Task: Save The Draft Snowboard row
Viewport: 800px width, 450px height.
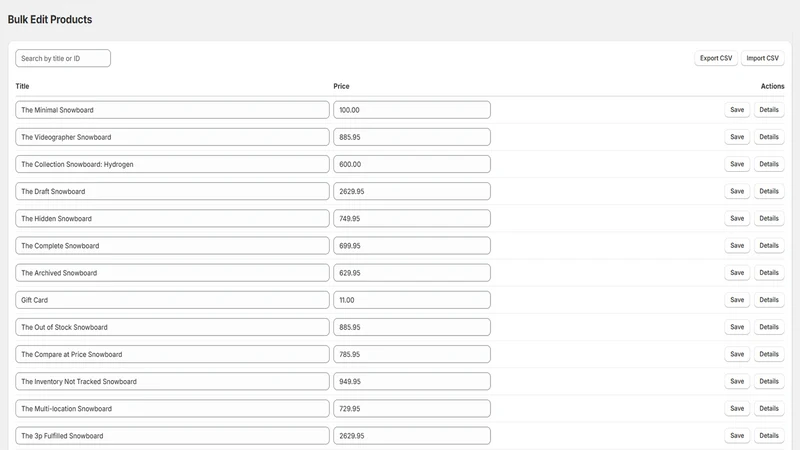Action: [x=737, y=191]
